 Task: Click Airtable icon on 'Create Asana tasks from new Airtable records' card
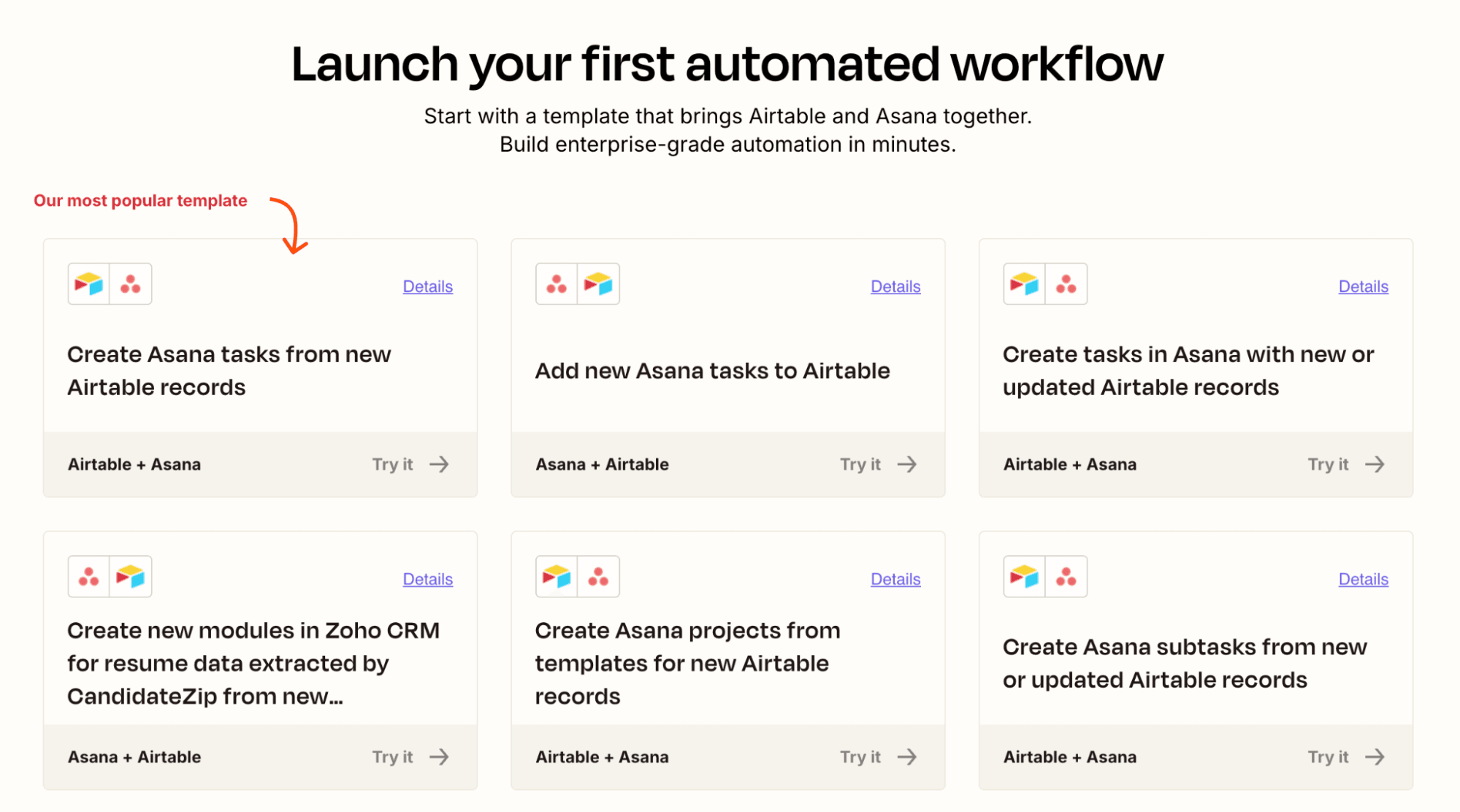pos(88,284)
